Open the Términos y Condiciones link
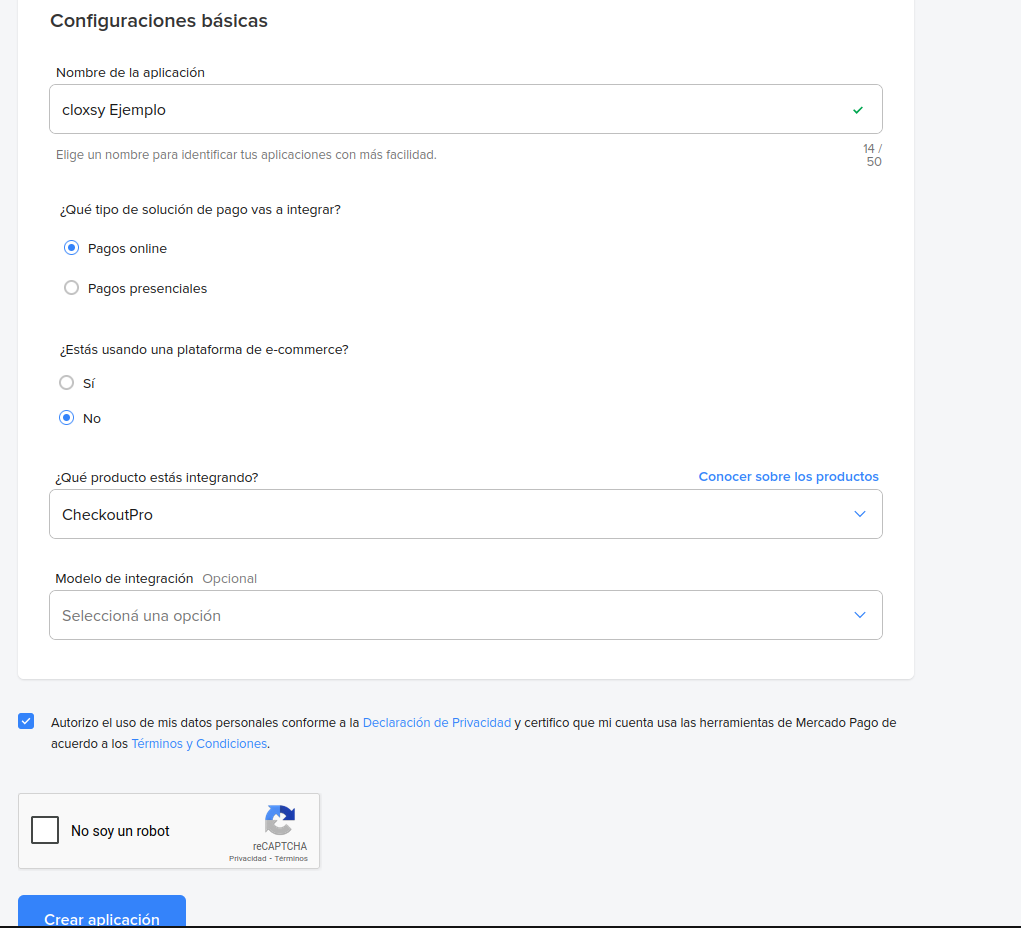Viewport: 1021px width, 928px height. click(199, 744)
